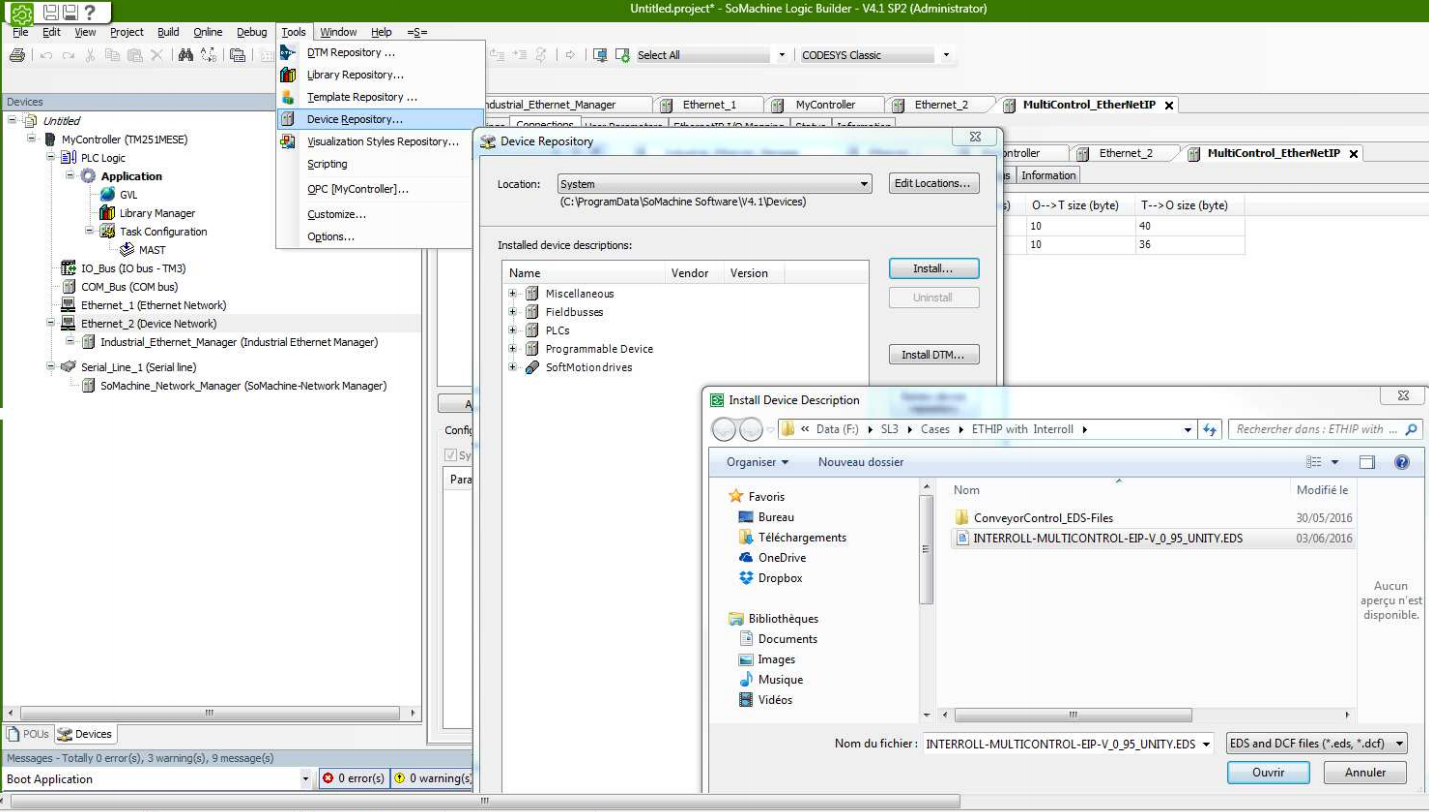The height and width of the screenshot is (812, 1429).
Task: Open the SoMachine gear icon in title bar
Action: pyautogui.click(x=22, y=13)
